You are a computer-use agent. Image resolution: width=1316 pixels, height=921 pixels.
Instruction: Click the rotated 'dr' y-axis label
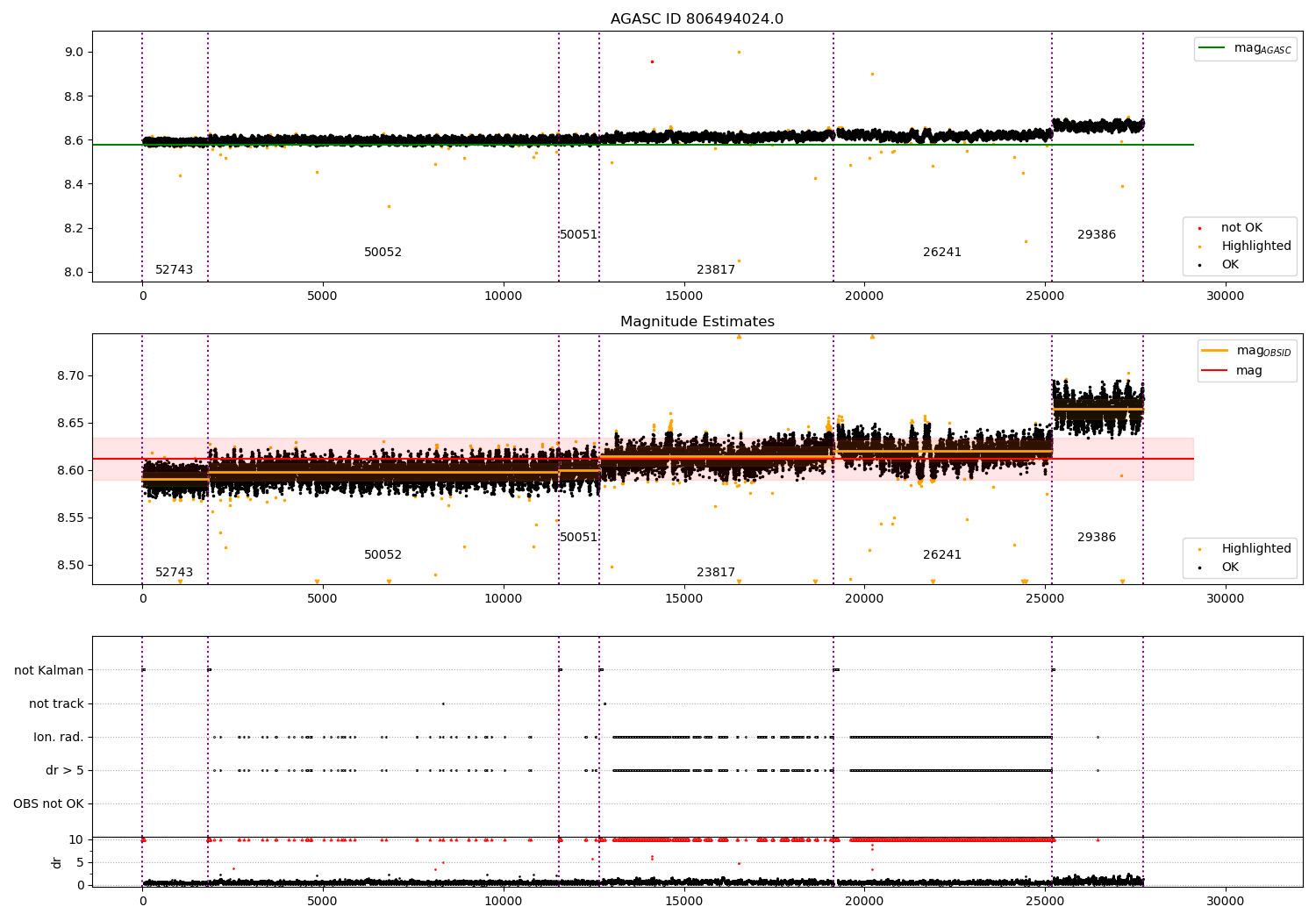point(57,862)
